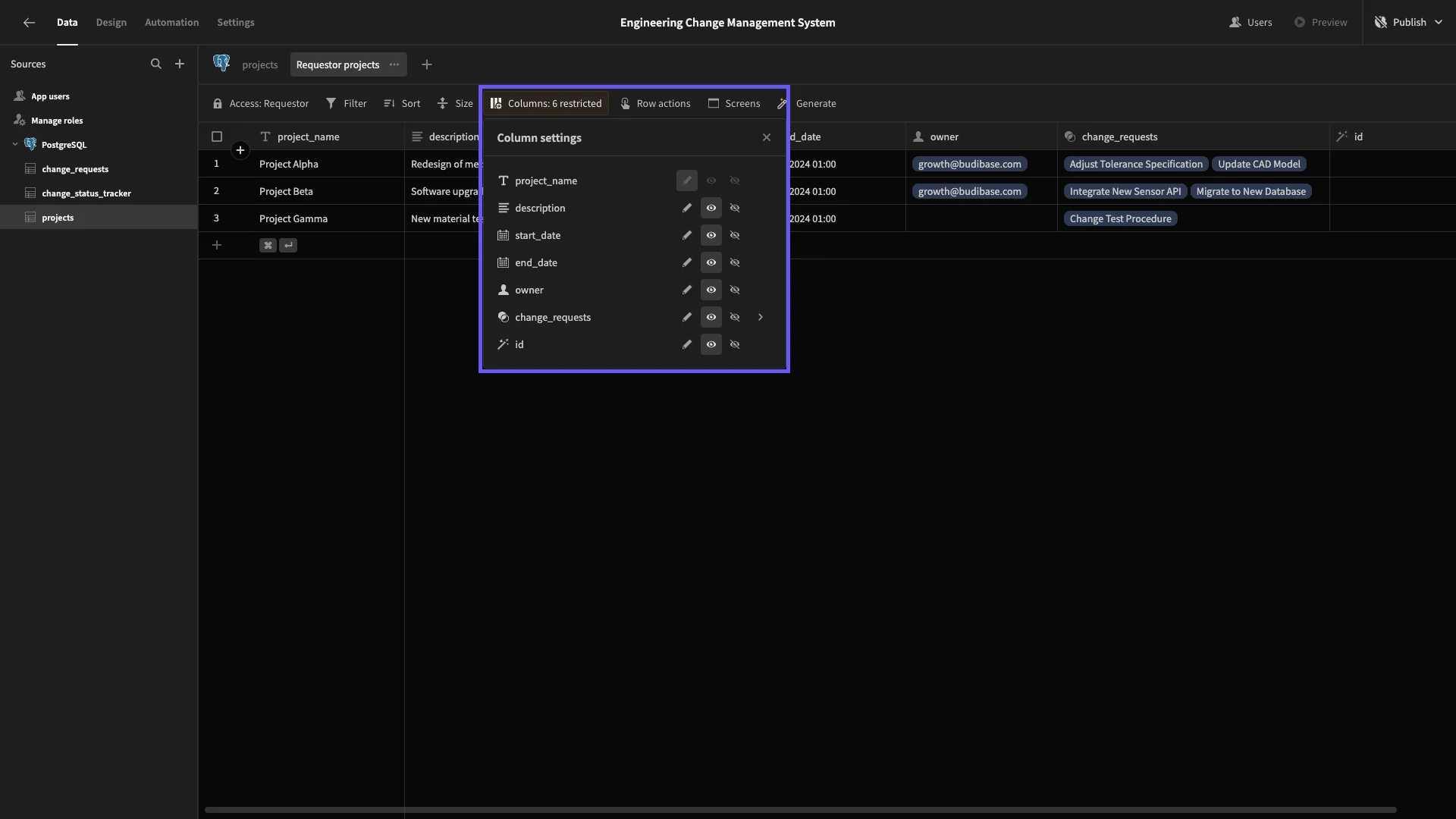Hide the end_date column
Screen dimensions: 1456x819
735,262
